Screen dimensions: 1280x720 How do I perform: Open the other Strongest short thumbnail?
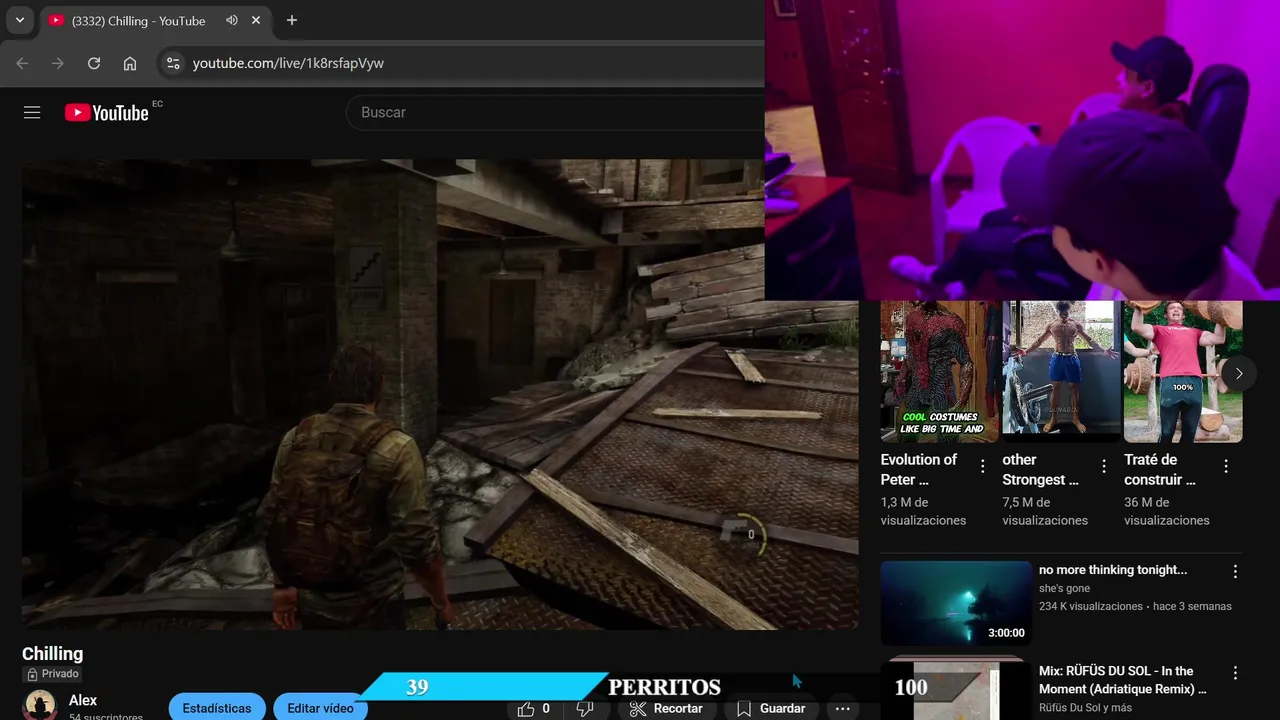1061,371
